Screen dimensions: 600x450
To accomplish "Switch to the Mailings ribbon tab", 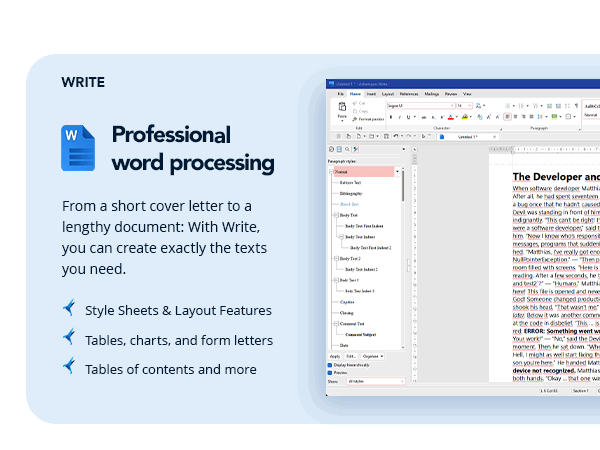I will [x=432, y=94].
